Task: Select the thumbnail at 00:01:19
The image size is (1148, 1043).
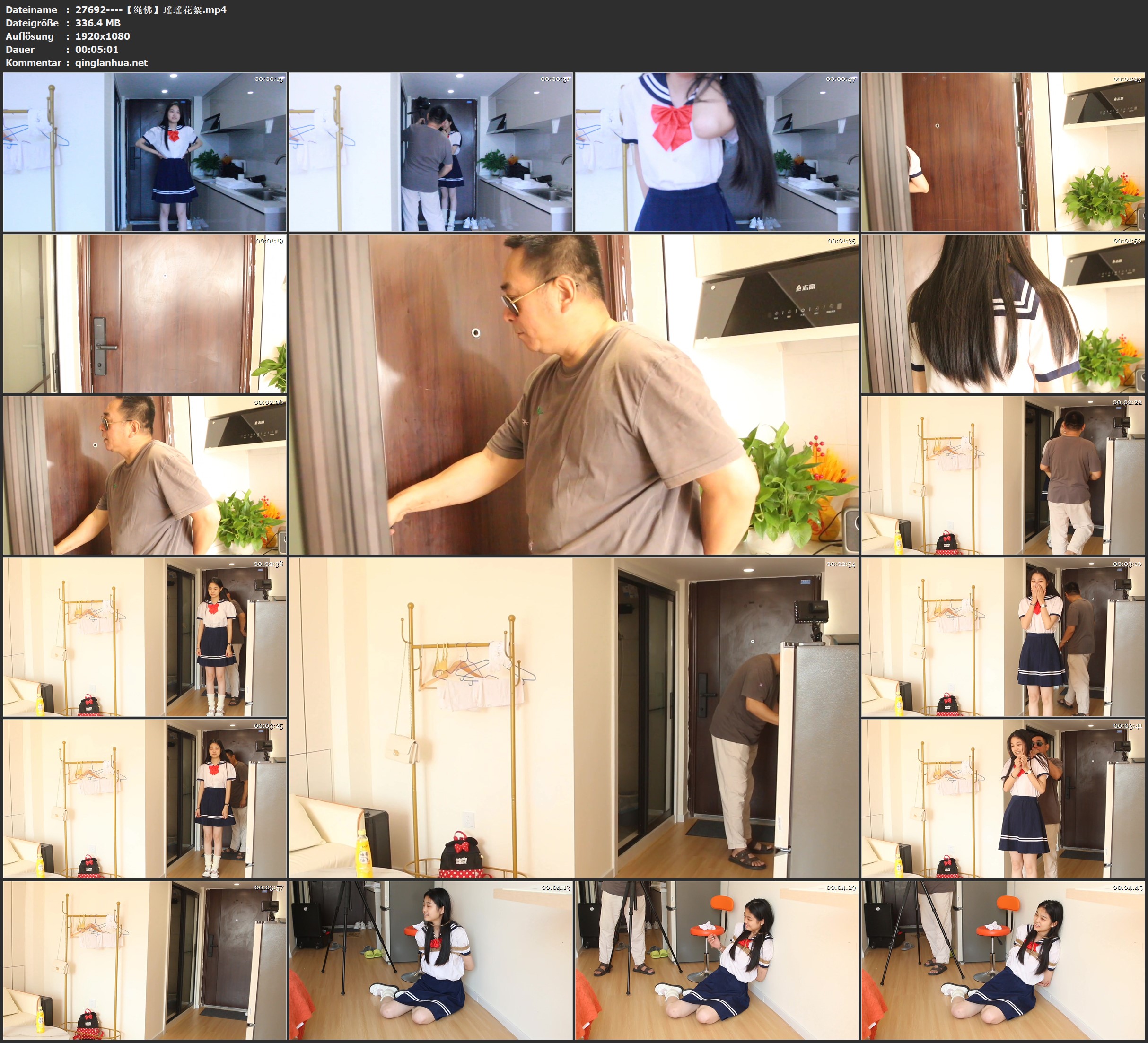Action: coord(145,313)
